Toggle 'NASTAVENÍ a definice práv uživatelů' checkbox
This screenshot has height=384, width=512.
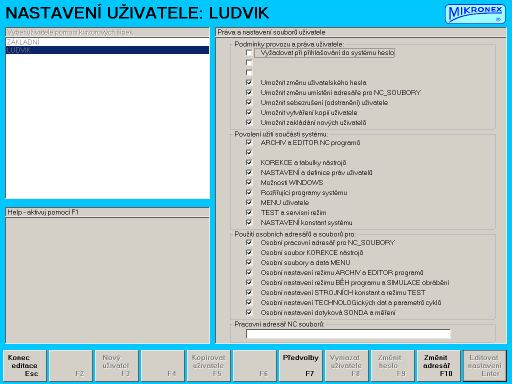click(x=249, y=172)
